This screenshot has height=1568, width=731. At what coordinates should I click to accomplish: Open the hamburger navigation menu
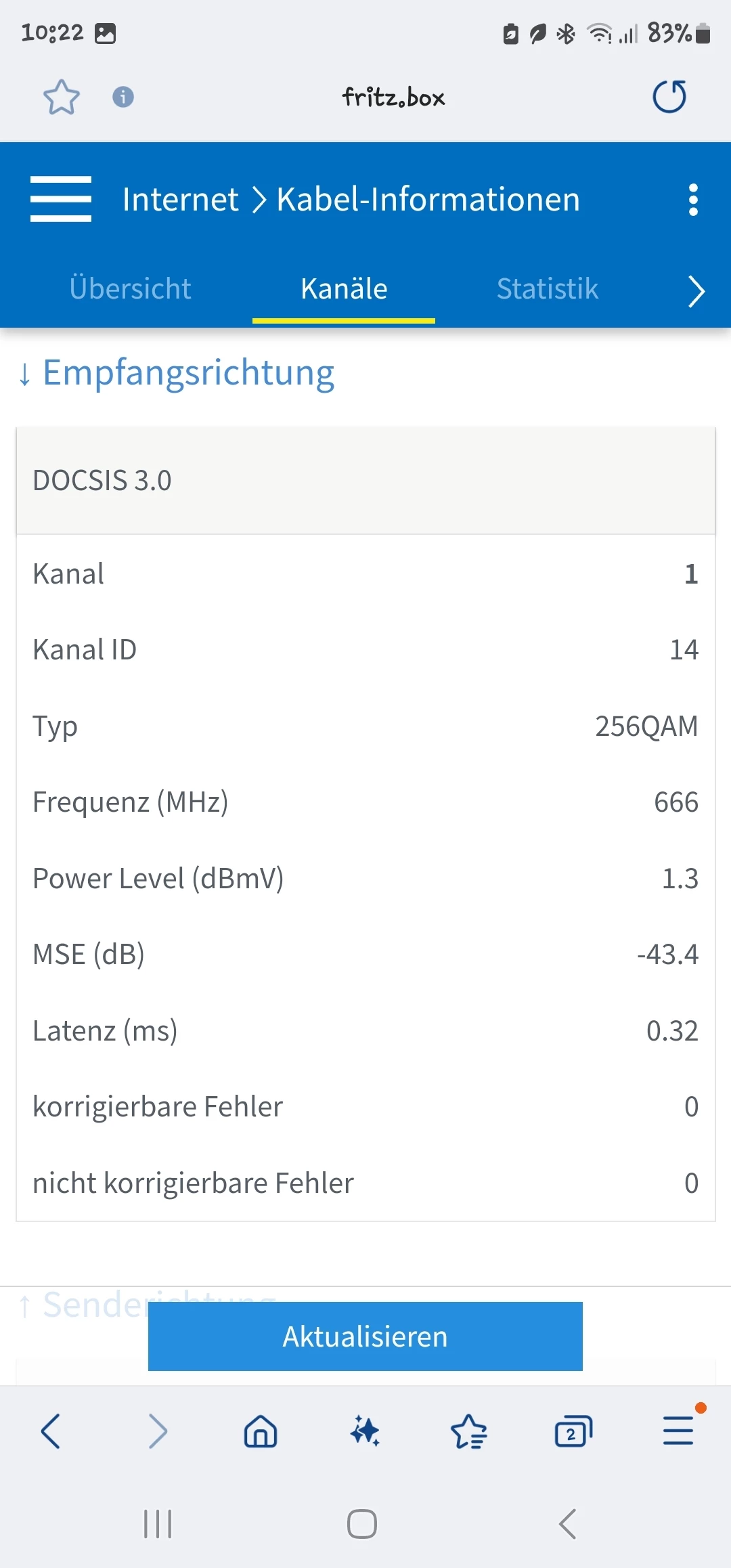click(x=61, y=199)
